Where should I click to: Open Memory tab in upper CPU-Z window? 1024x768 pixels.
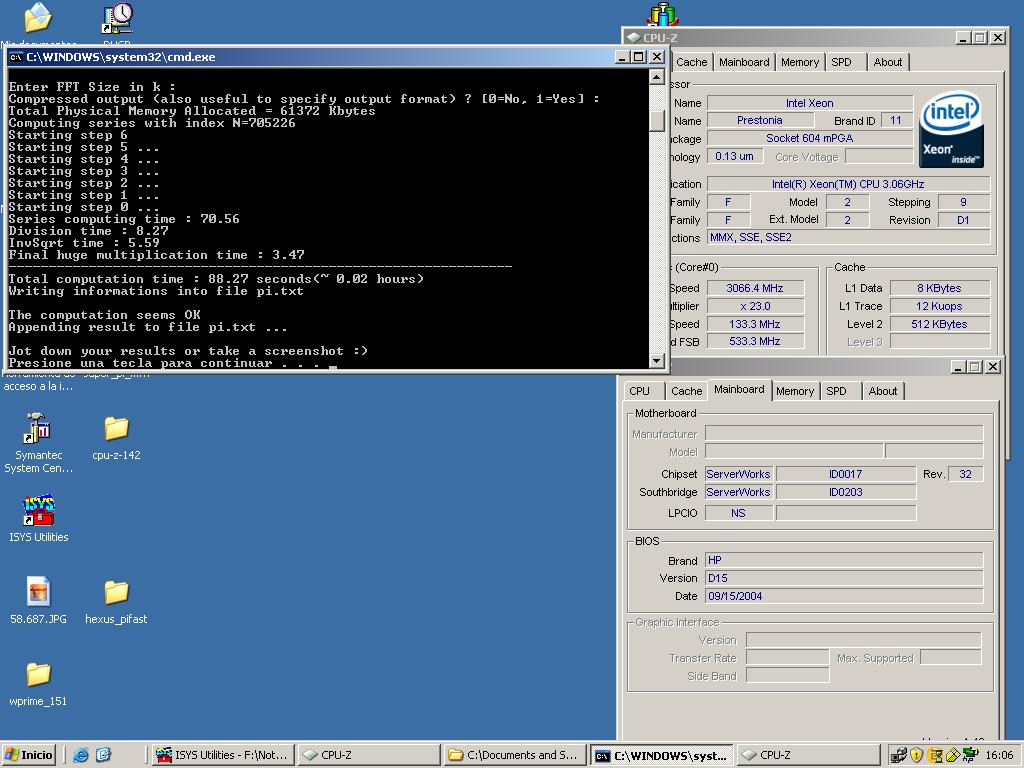[799, 62]
